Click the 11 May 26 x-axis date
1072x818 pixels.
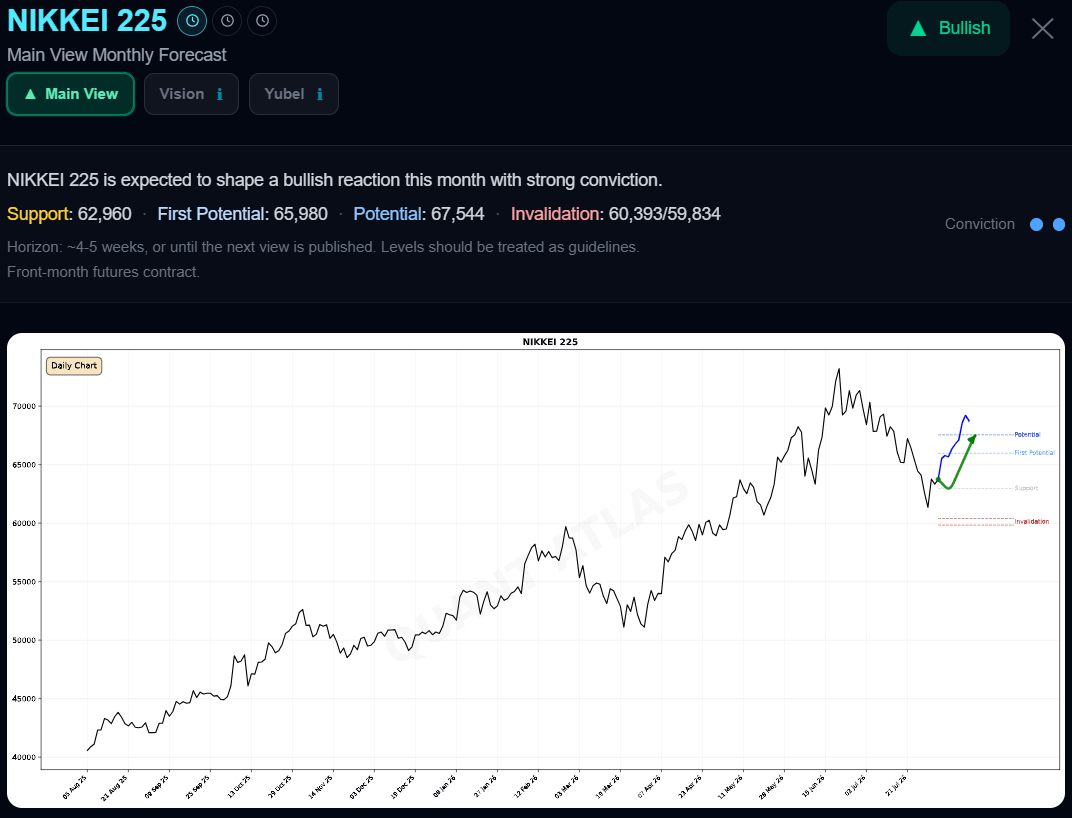pyautogui.click(x=731, y=787)
